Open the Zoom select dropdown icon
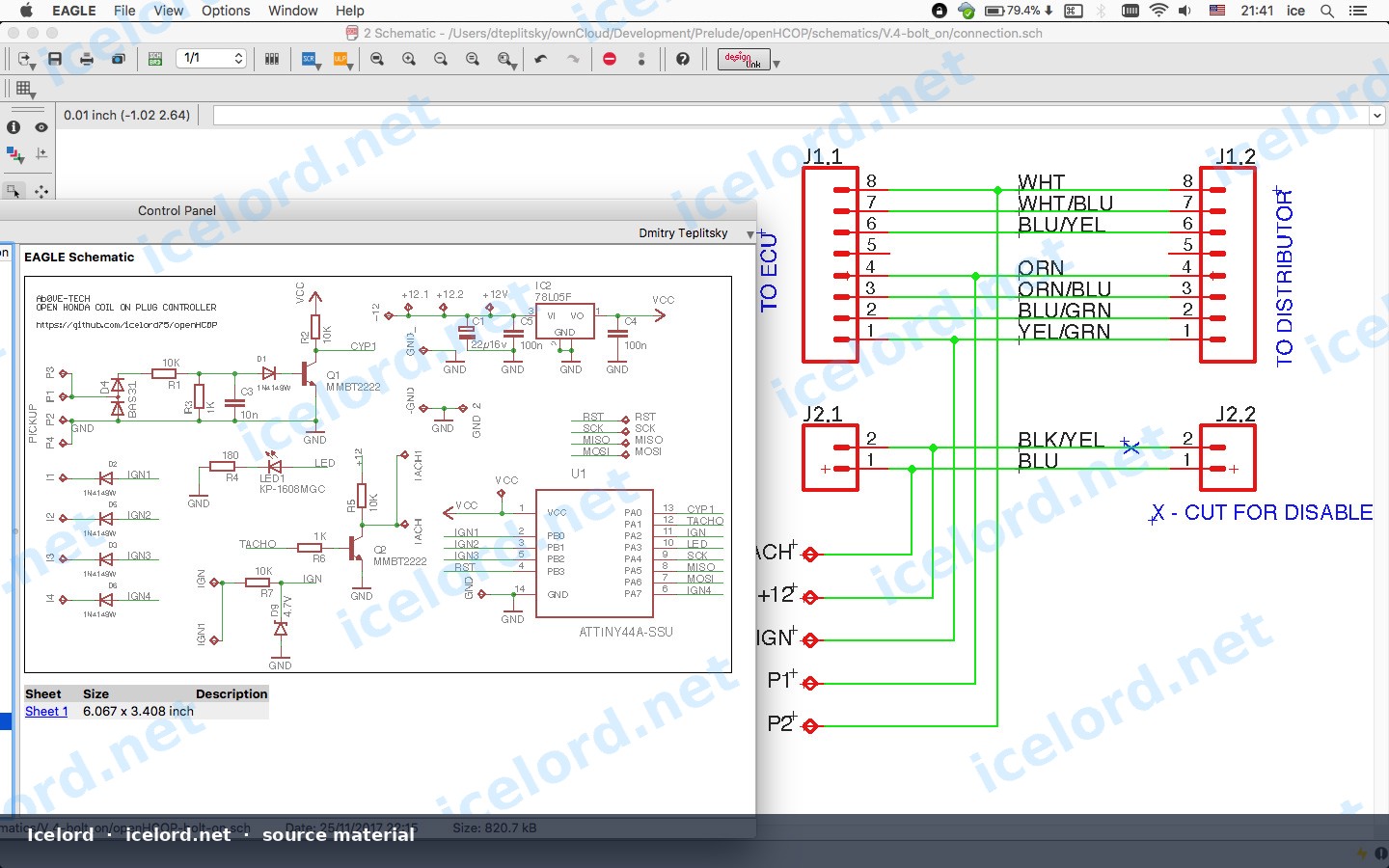 (x=506, y=60)
